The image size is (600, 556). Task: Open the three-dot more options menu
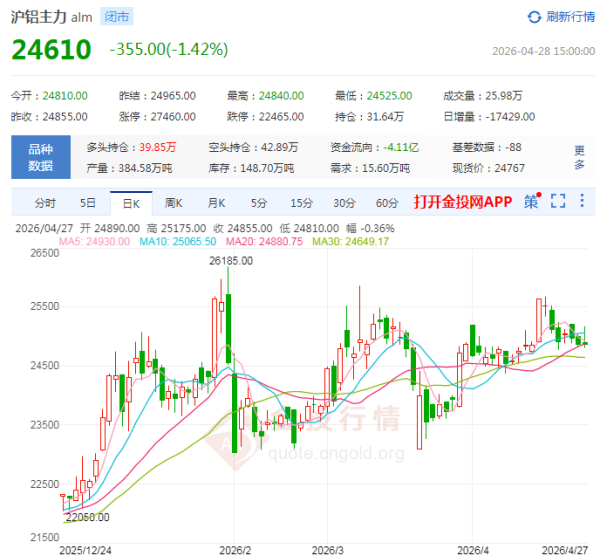pos(582,201)
